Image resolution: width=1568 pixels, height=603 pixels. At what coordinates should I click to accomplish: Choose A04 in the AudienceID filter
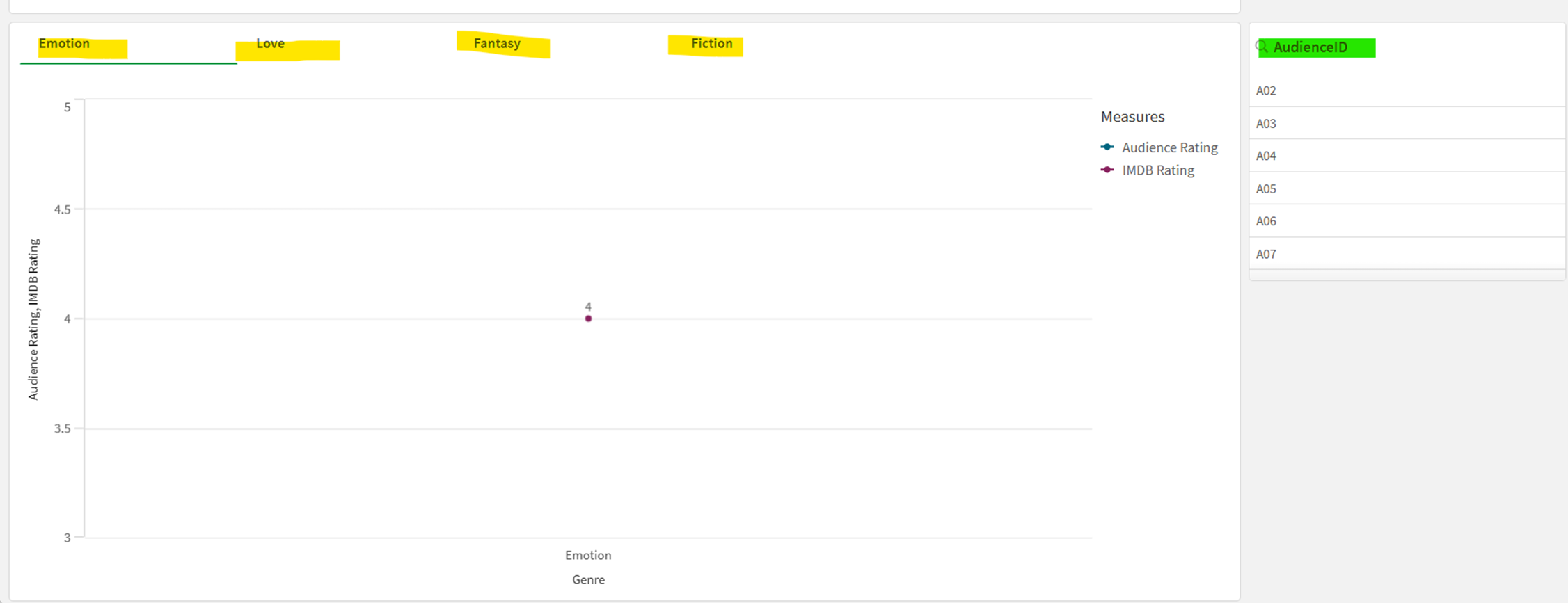[x=1266, y=156]
